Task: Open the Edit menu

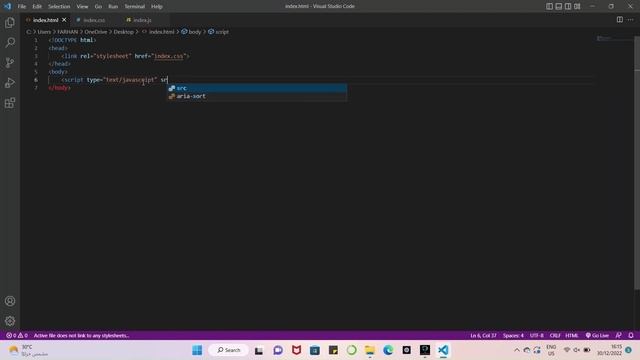Action: tap(37, 7)
